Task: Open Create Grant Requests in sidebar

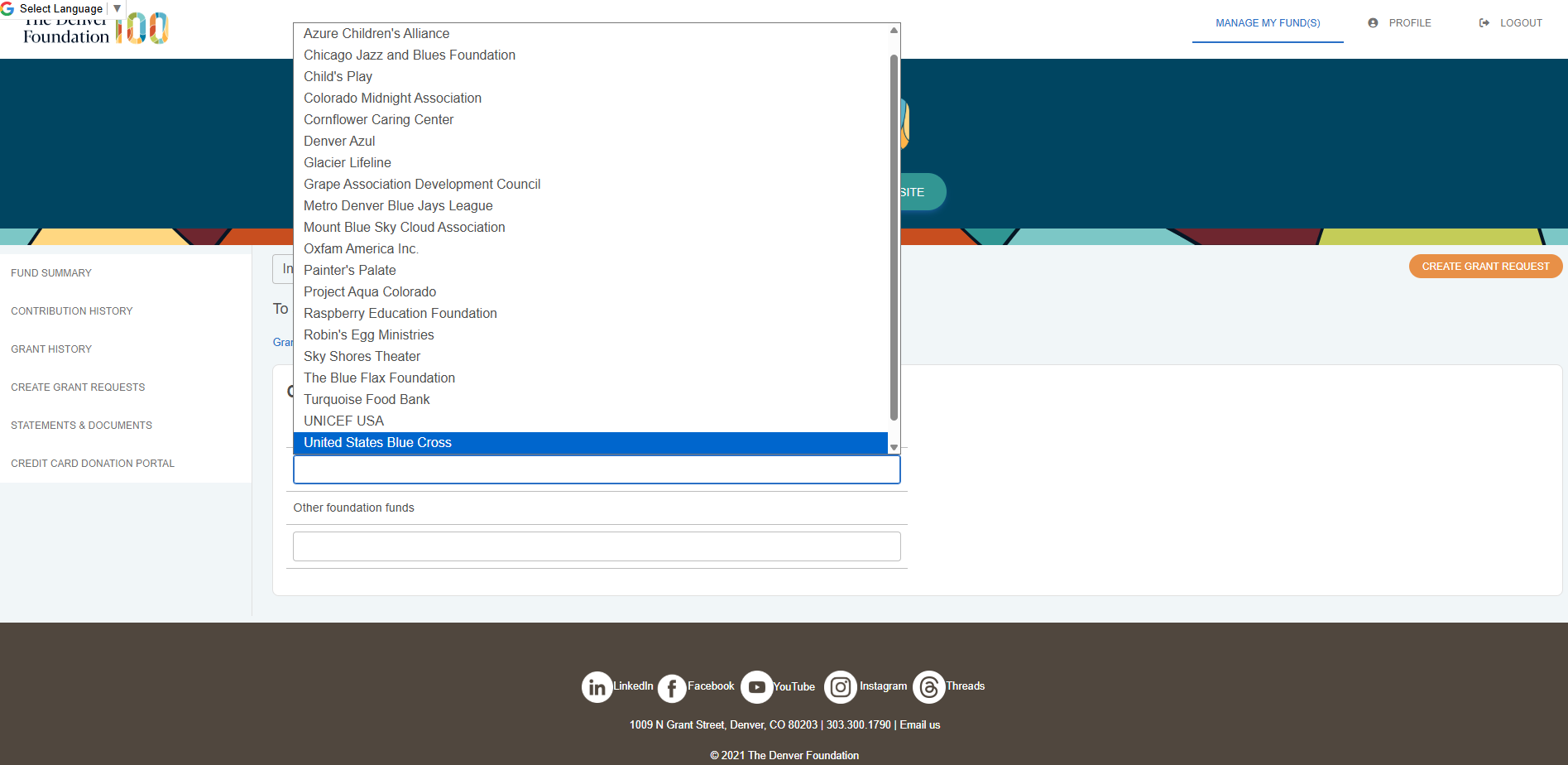Action: (x=78, y=387)
